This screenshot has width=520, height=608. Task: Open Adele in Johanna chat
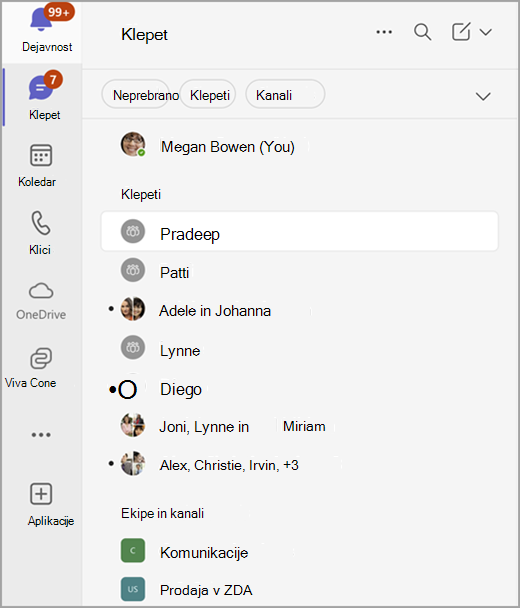299,310
